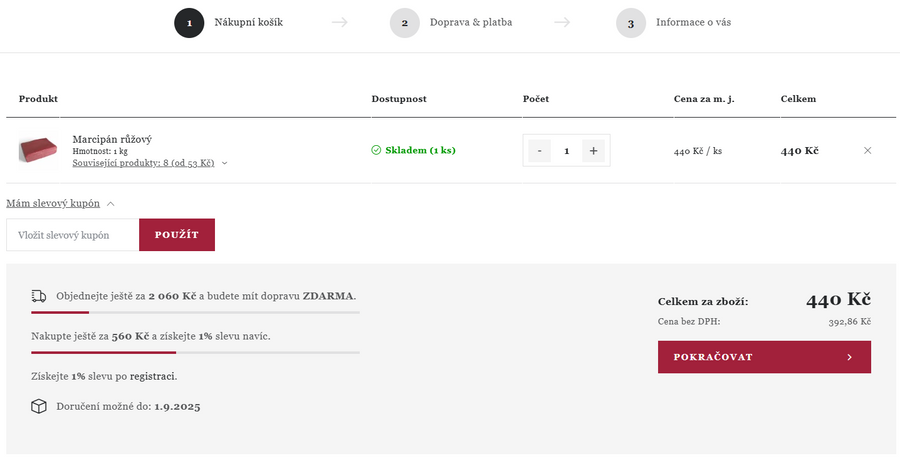Screen dimensions: 900x459
Task: Remove Marcipán růžový from cart
Action: tap(867, 151)
